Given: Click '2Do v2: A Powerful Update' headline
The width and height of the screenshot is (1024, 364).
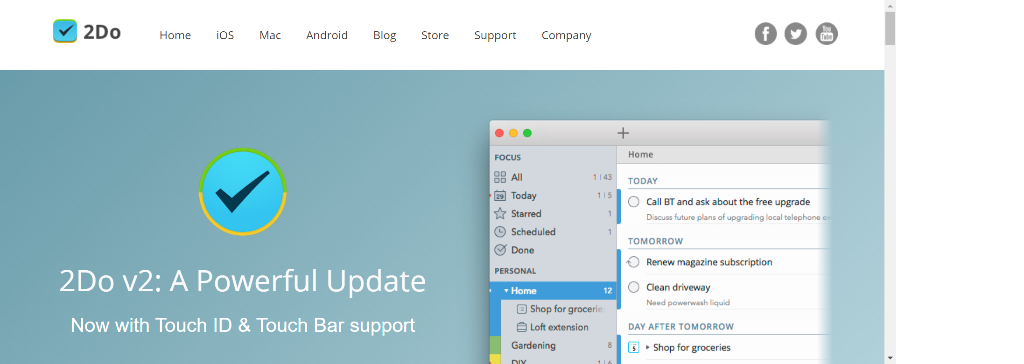Looking at the screenshot, I should tap(242, 281).
